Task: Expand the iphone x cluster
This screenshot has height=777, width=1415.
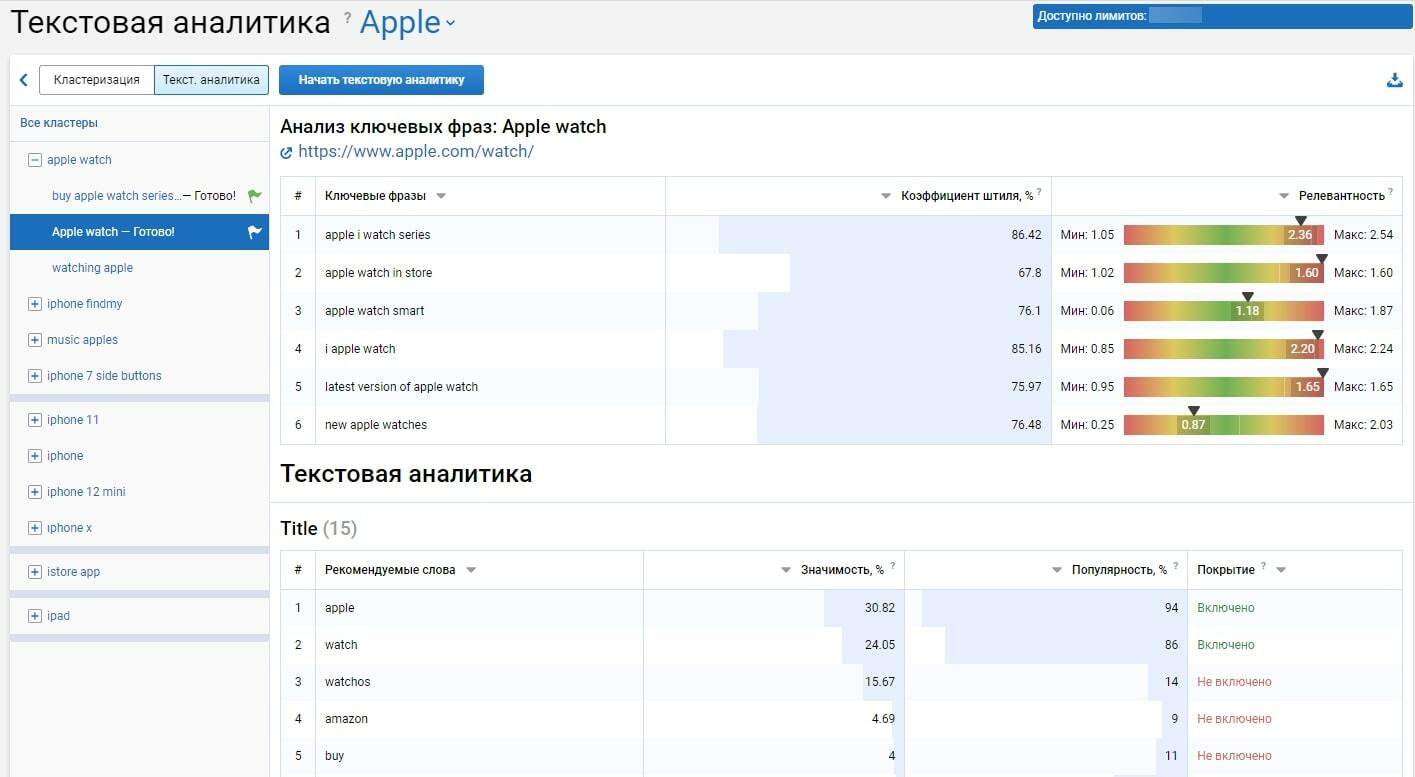Action: [x=35, y=528]
